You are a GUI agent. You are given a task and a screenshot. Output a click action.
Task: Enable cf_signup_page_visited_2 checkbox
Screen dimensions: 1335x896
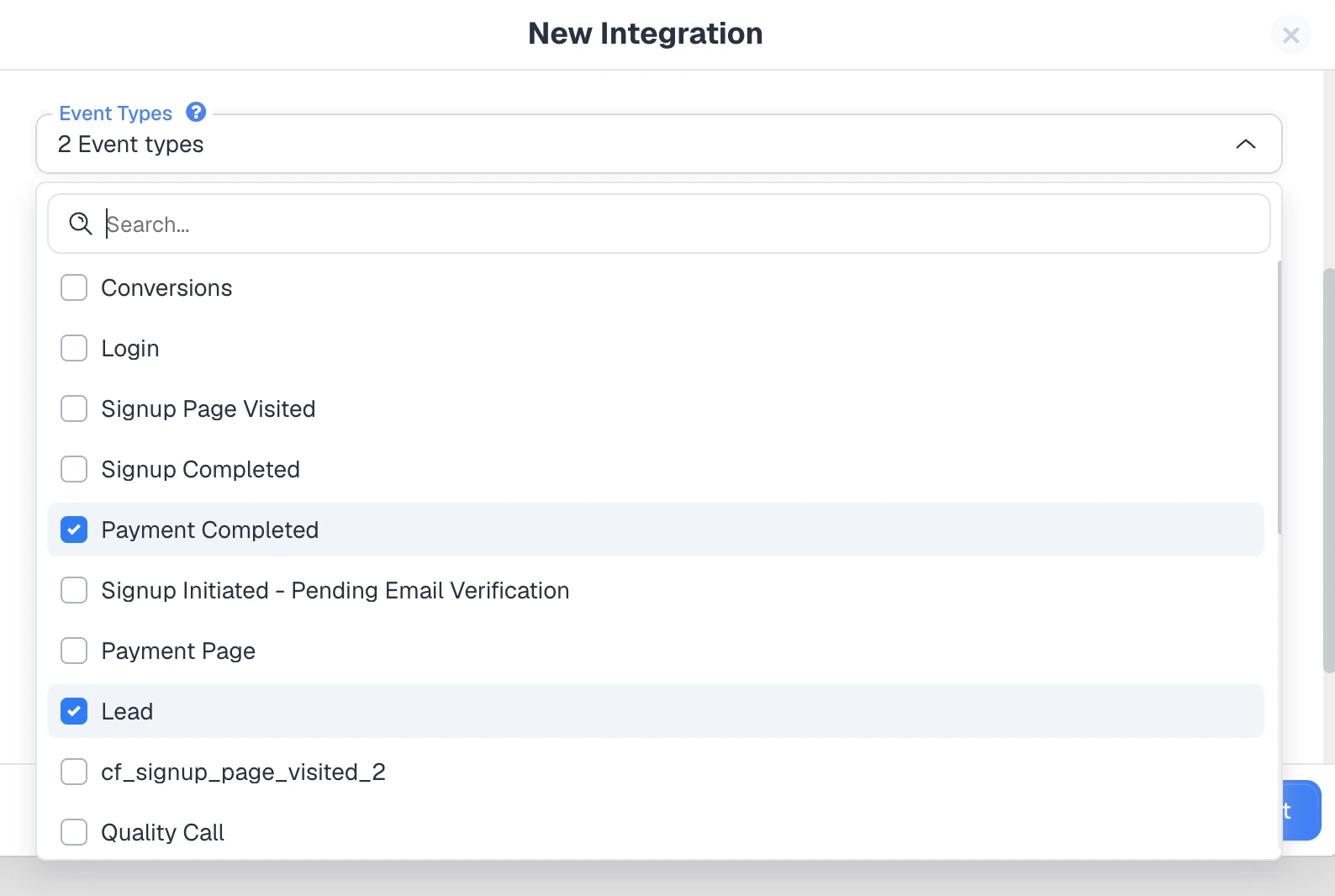point(74,772)
